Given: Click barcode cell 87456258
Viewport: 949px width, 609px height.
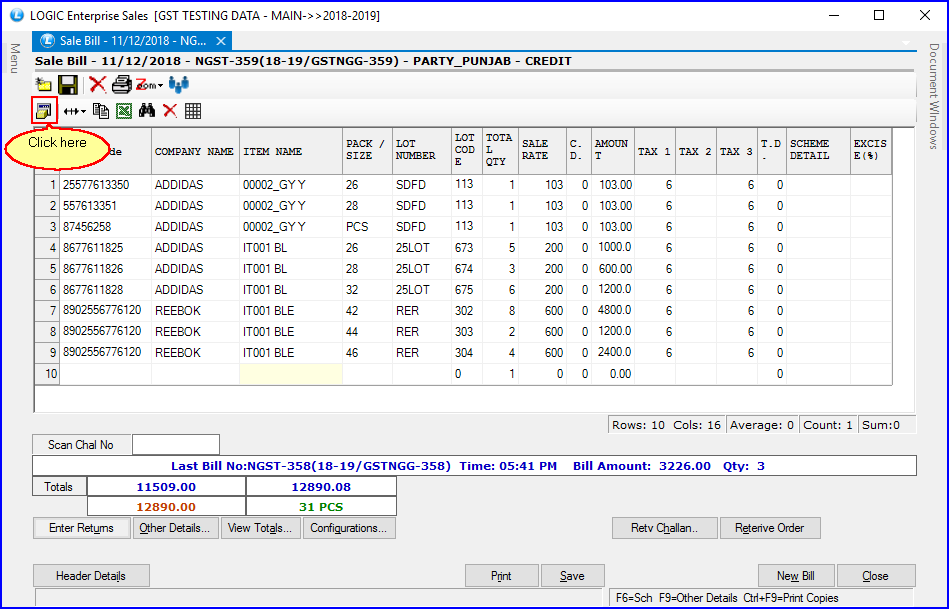Looking at the screenshot, I should coord(105,227).
